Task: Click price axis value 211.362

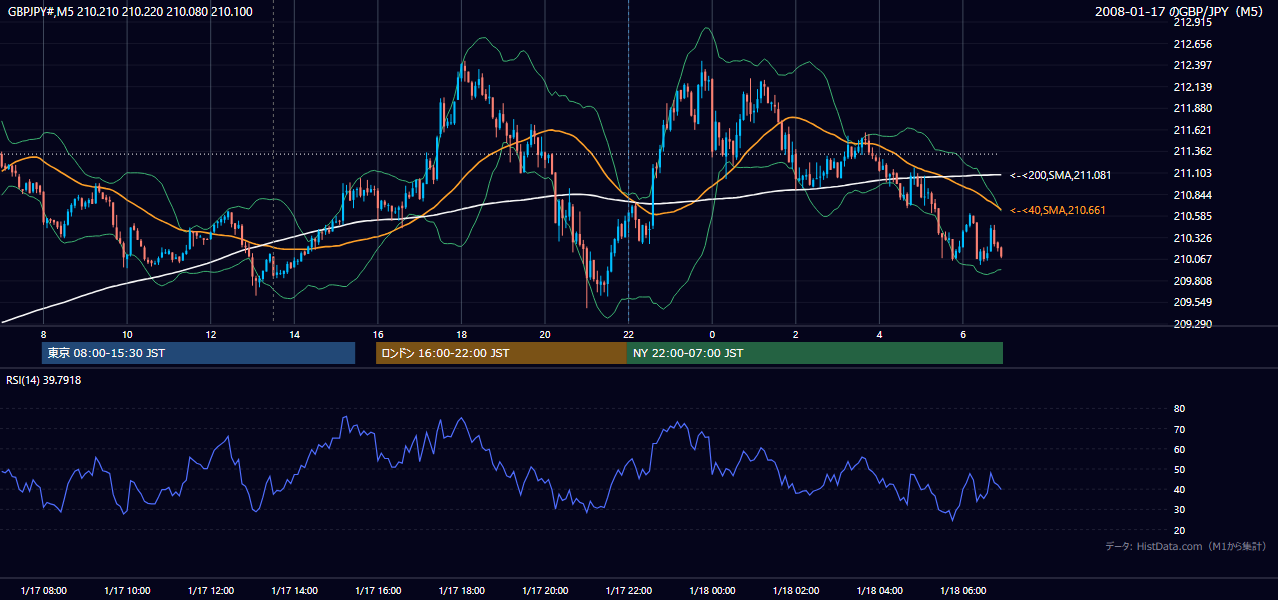Action: tap(1193, 151)
